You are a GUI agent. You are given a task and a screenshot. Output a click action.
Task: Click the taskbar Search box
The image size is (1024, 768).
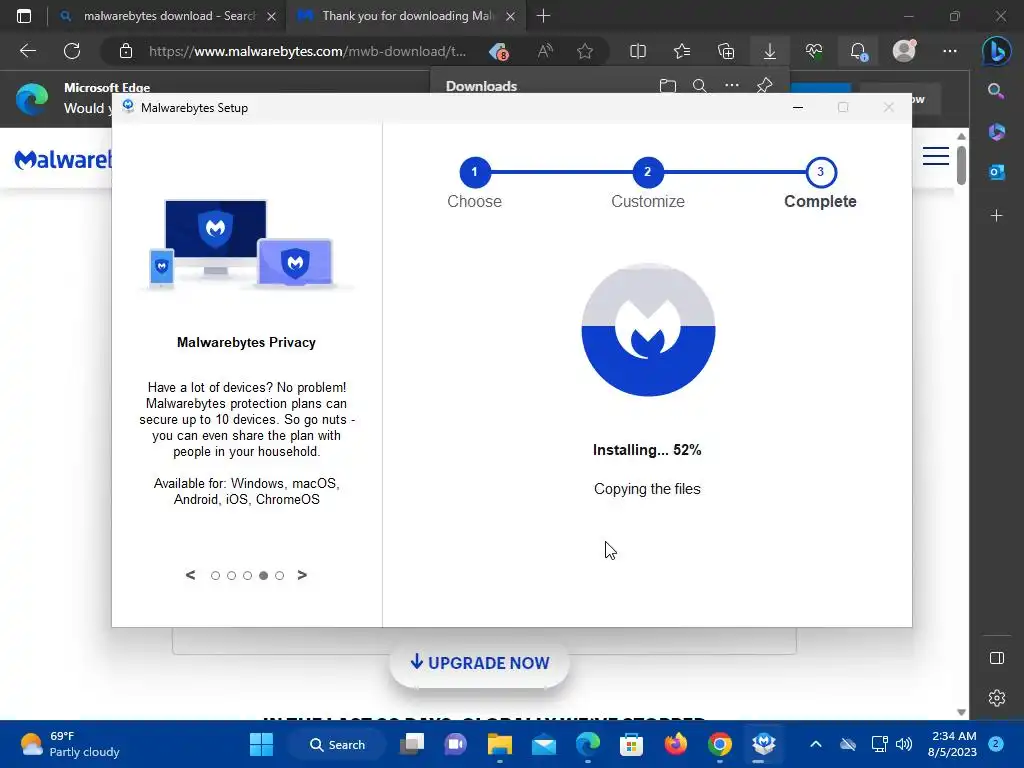[338, 744]
